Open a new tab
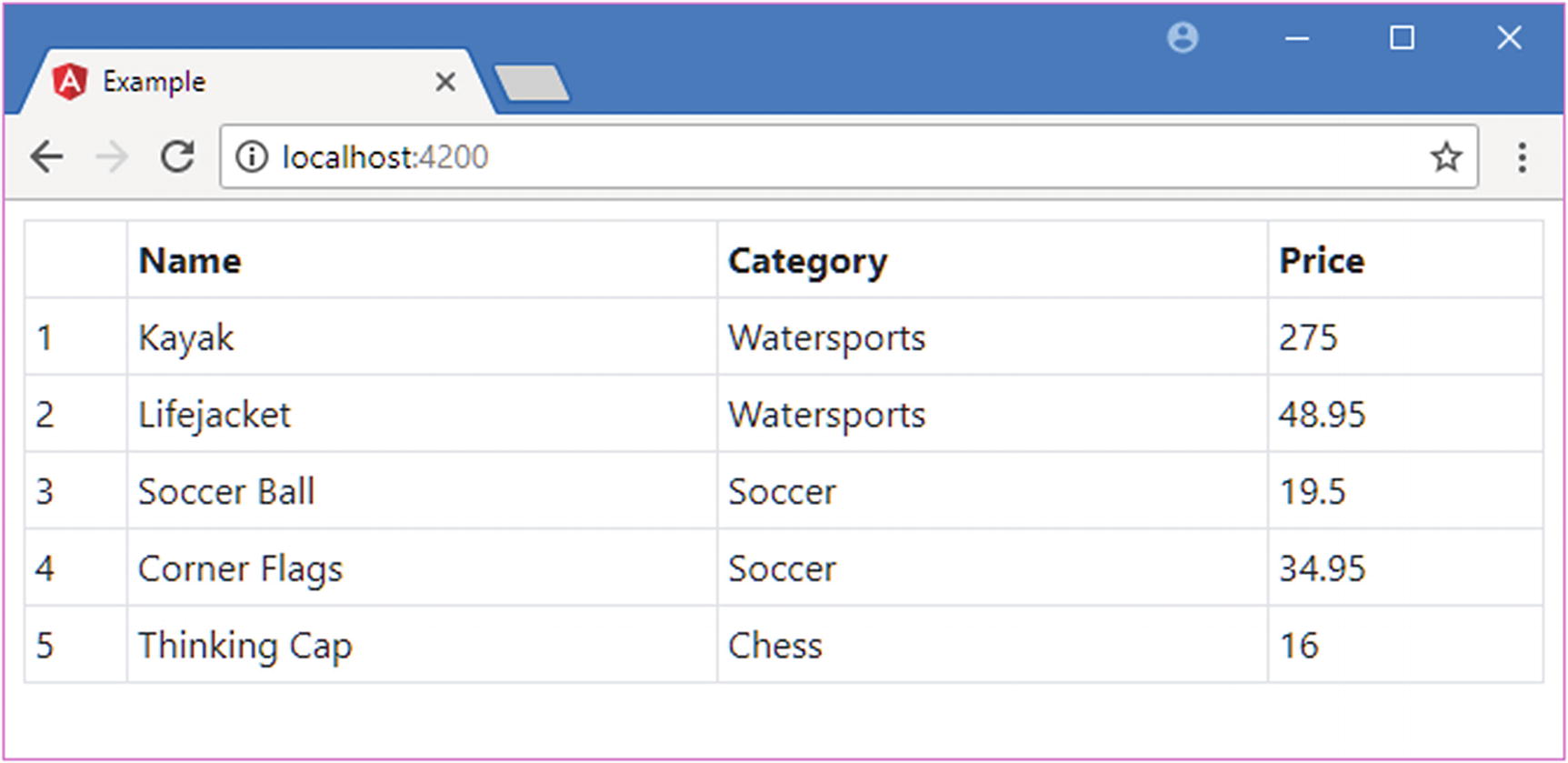 pos(533,83)
